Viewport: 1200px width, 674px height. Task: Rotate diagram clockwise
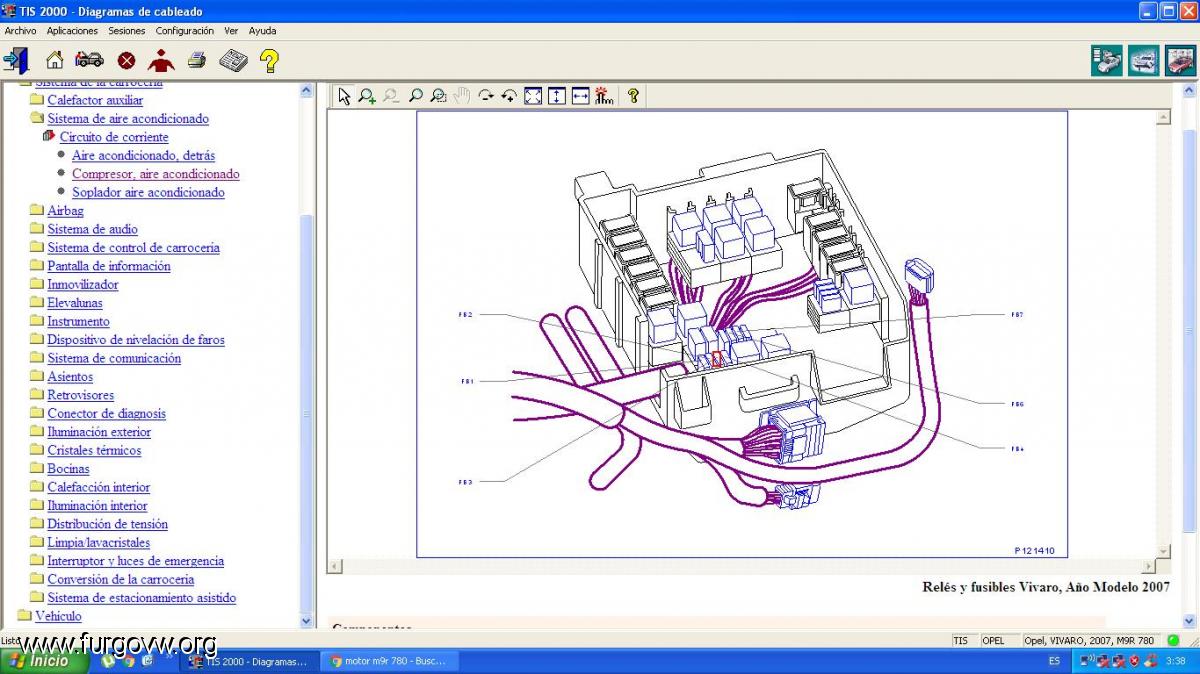pos(486,96)
